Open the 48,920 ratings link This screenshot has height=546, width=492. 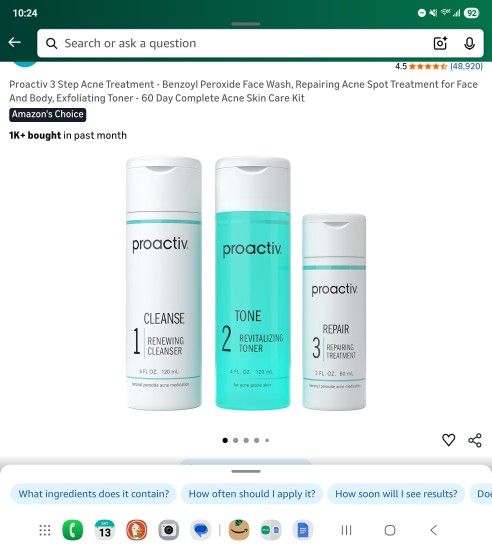point(466,66)
